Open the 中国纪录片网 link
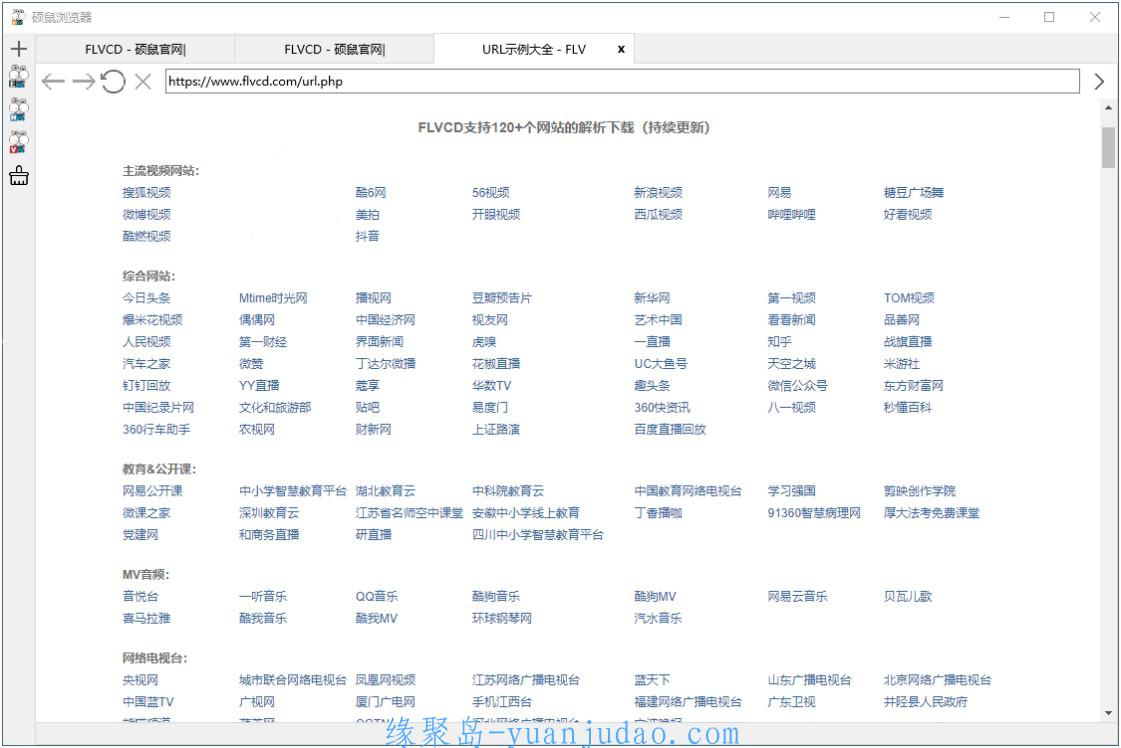 (158, 408)
